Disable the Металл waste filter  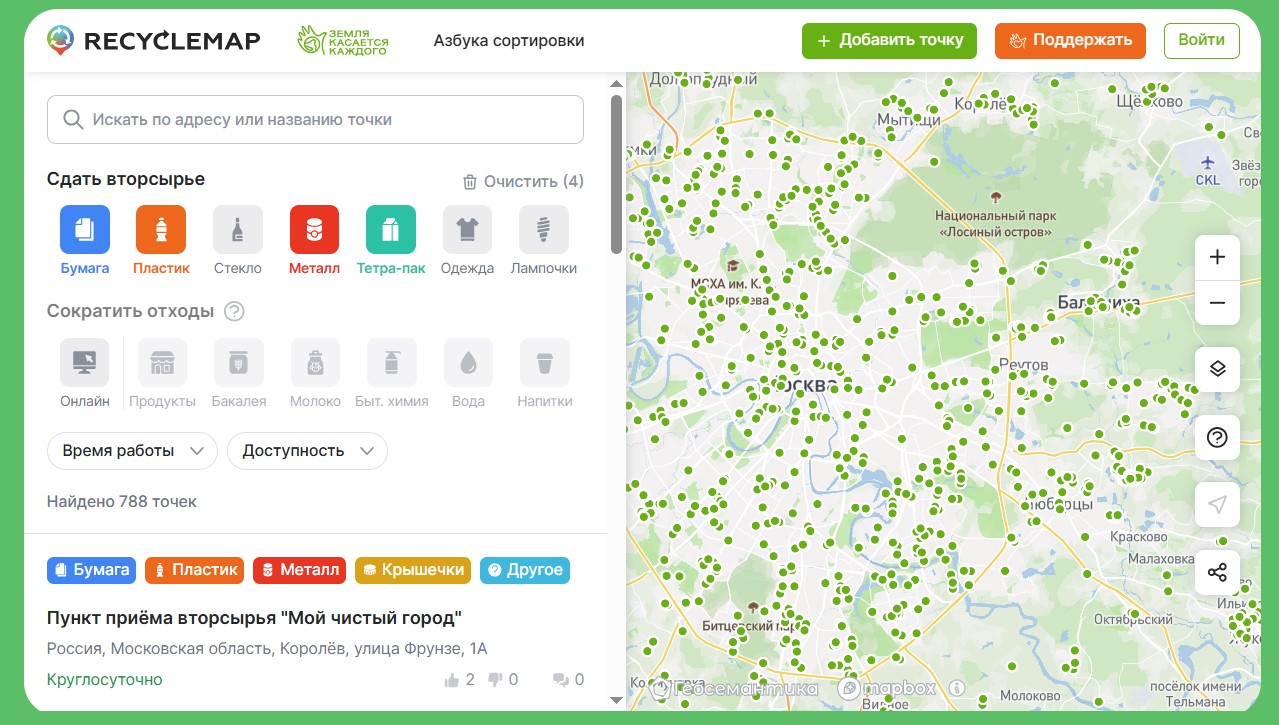tap(314, 230)
